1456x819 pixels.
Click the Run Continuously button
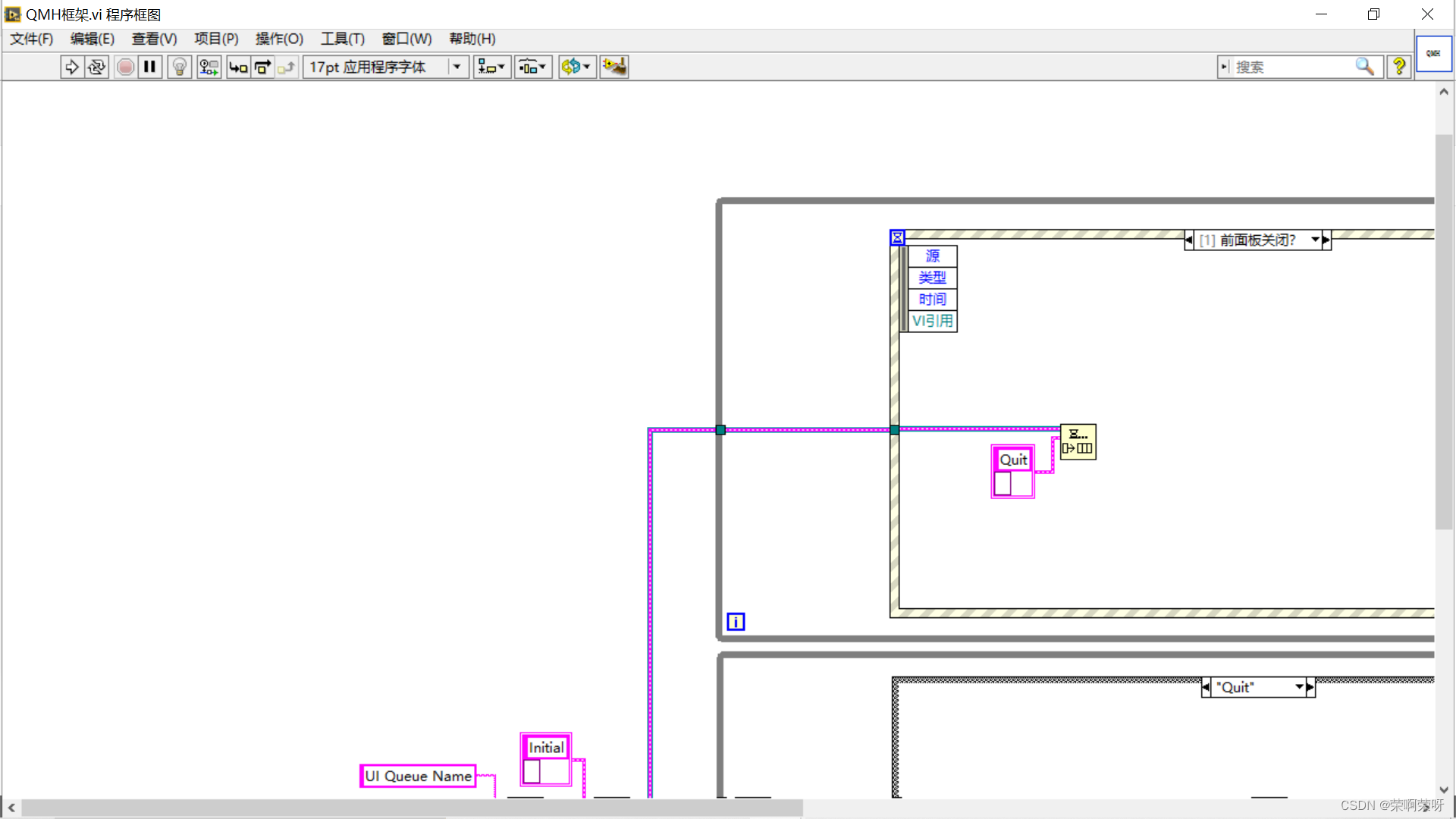point(97,67)
